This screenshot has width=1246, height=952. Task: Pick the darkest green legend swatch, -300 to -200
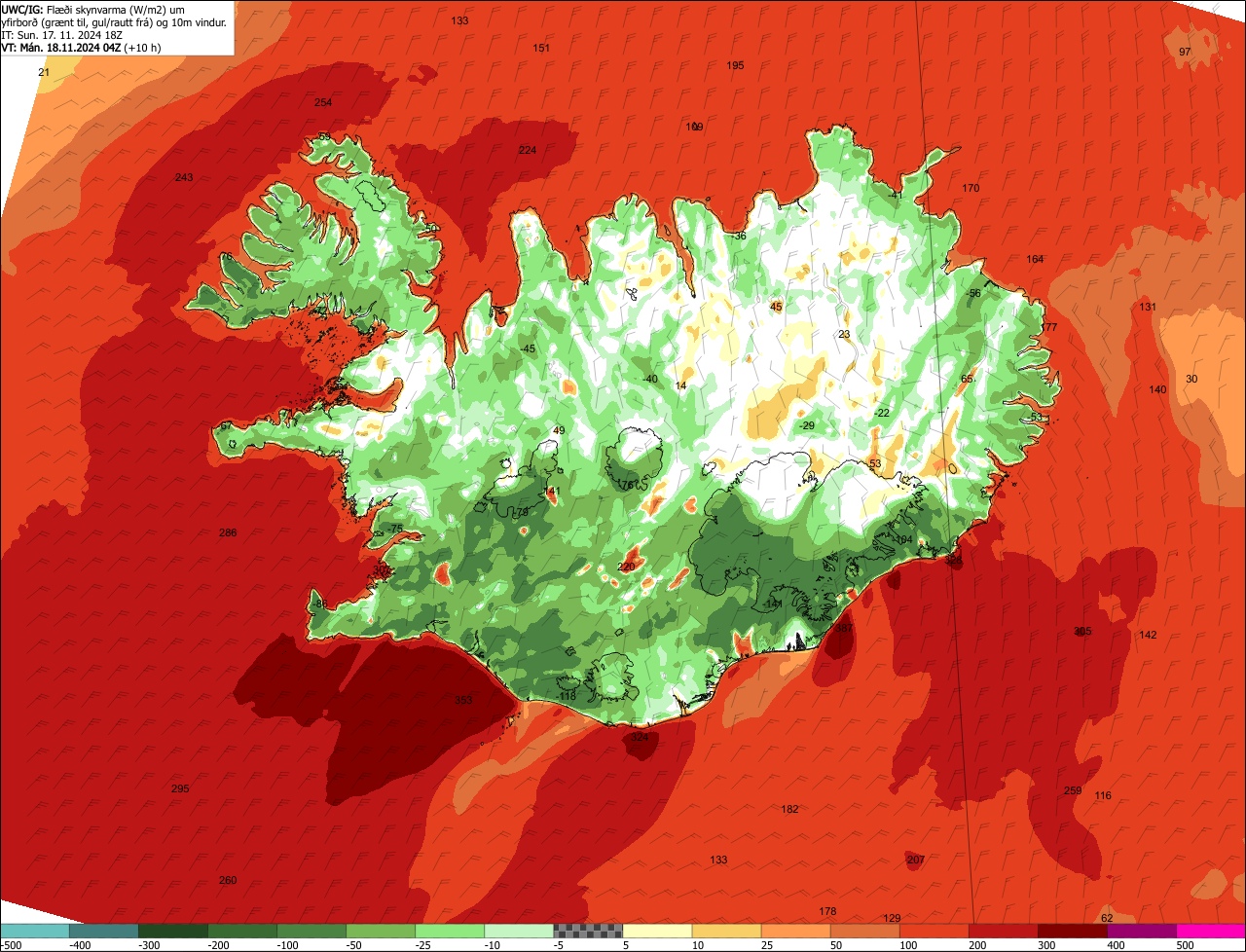[172, 931]
